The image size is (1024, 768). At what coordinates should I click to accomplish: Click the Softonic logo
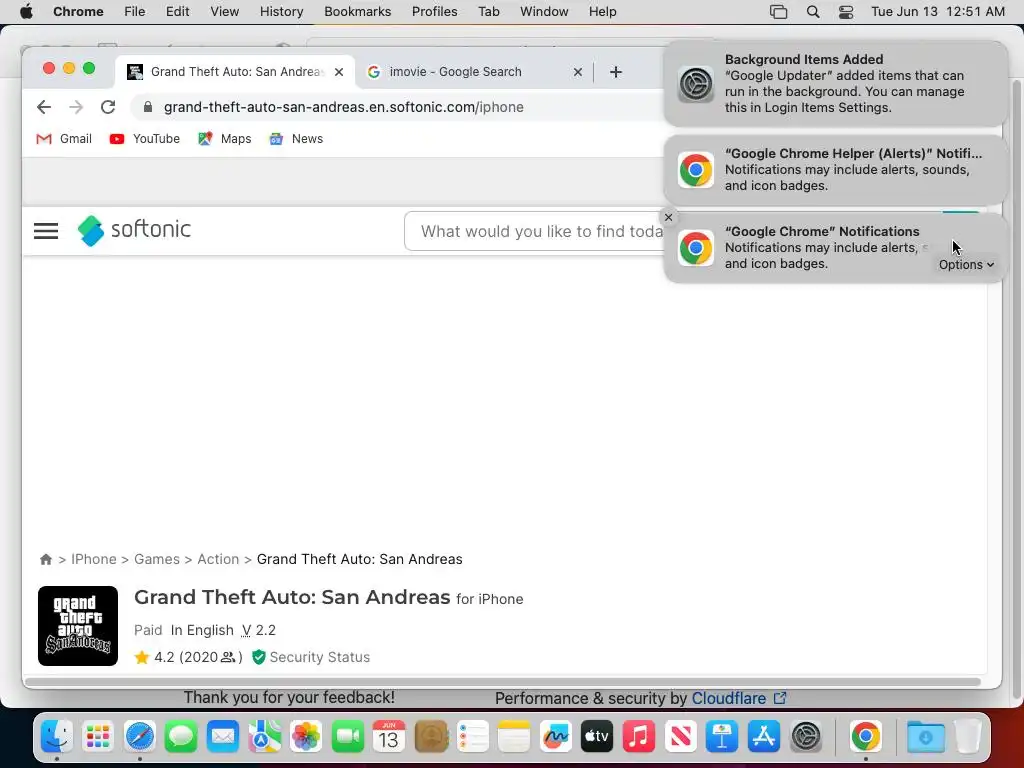point(134,230)
